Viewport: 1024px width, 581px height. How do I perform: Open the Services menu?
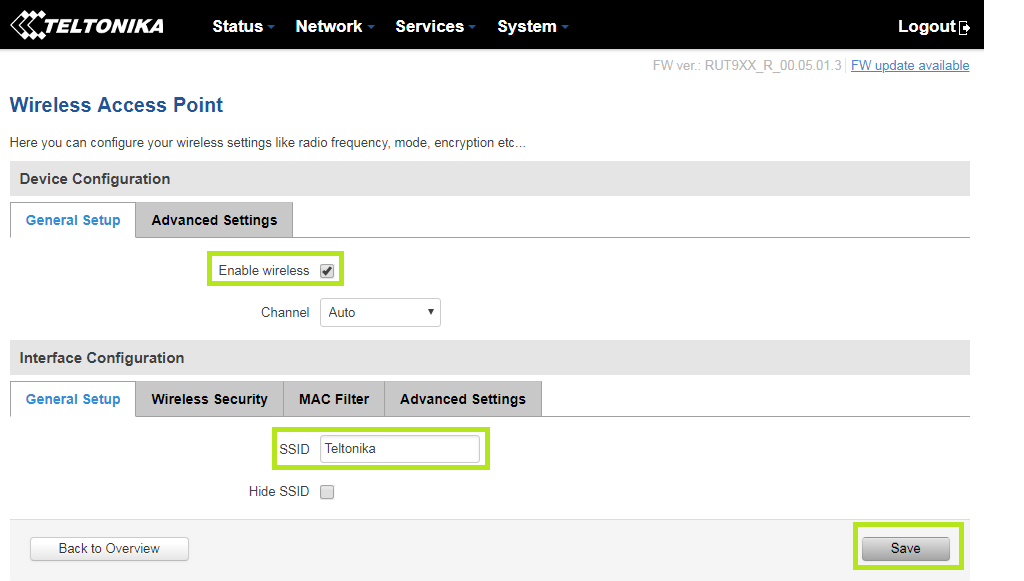tap(435, 27)
